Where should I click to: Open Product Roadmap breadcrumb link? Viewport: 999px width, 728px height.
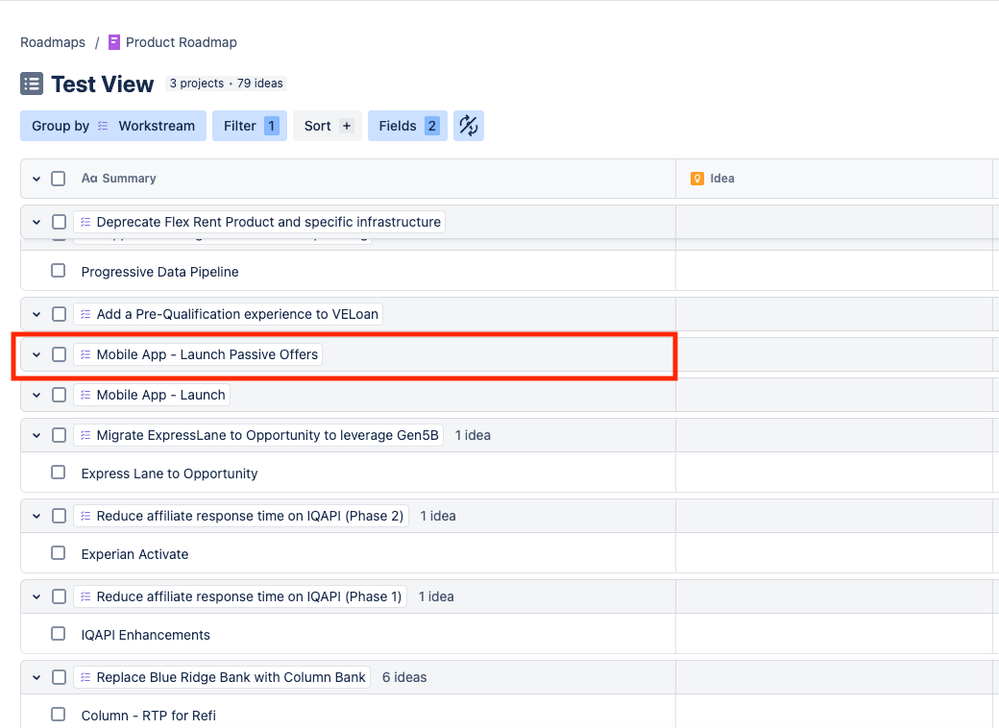click(x=181, y=42)
